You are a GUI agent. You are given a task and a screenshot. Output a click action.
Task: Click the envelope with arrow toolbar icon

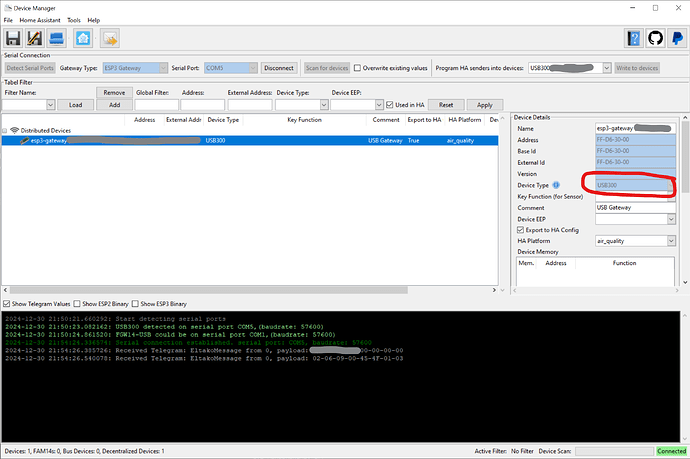110,39
